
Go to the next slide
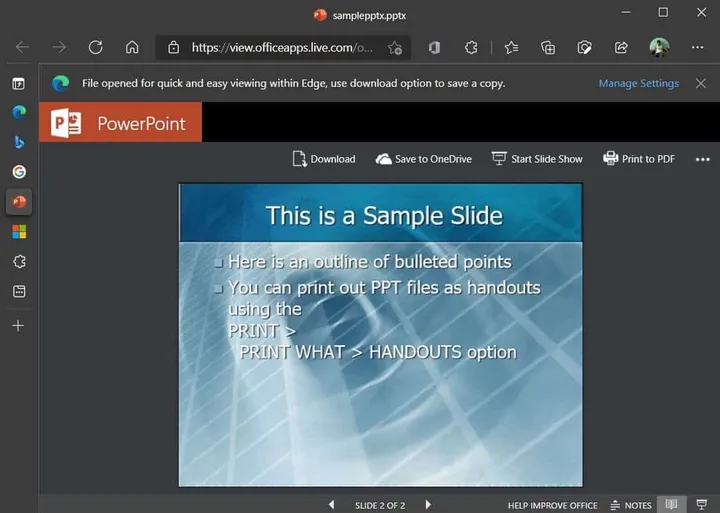point(428,505)
